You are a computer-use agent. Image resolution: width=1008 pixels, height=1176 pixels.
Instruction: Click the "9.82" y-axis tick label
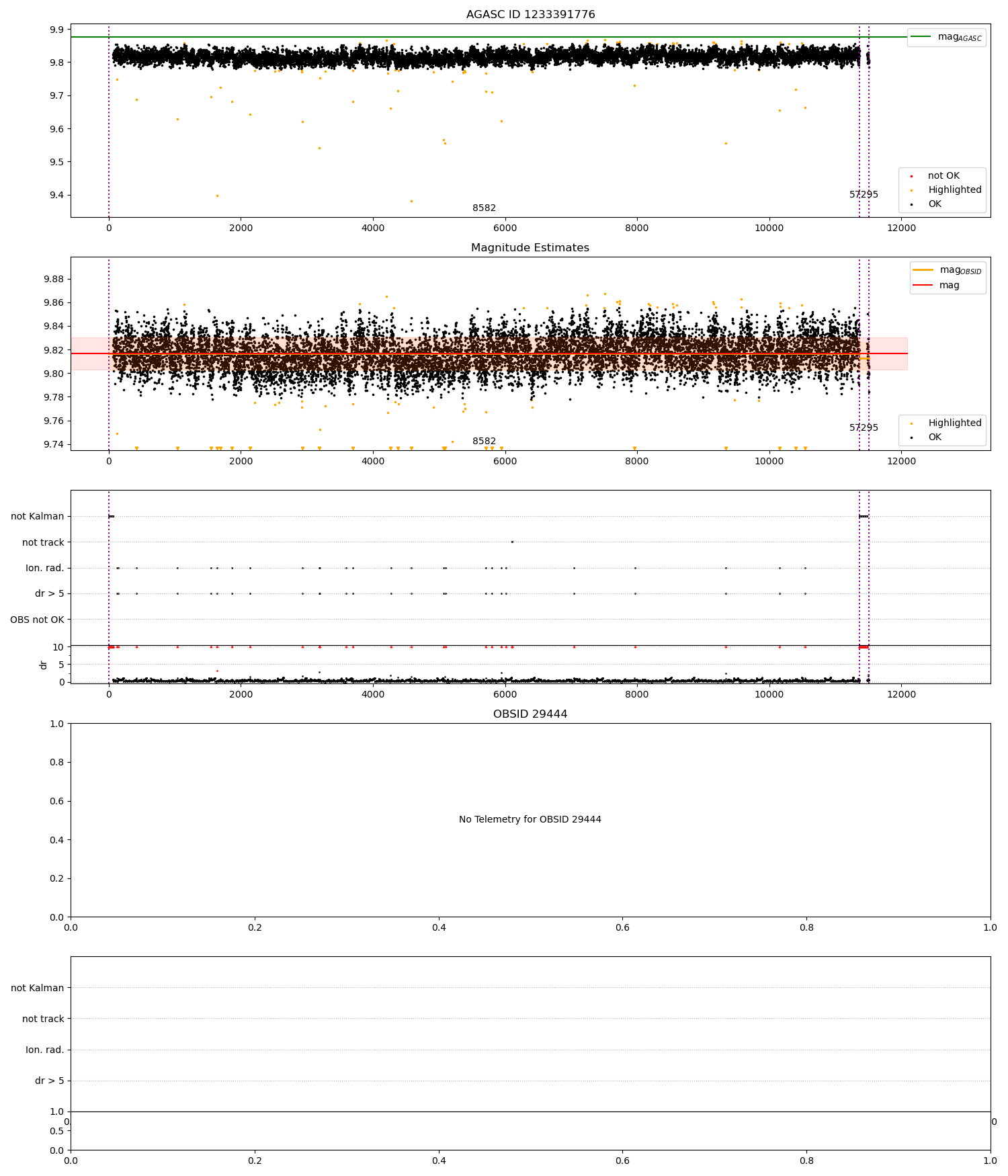coord(54,350)
